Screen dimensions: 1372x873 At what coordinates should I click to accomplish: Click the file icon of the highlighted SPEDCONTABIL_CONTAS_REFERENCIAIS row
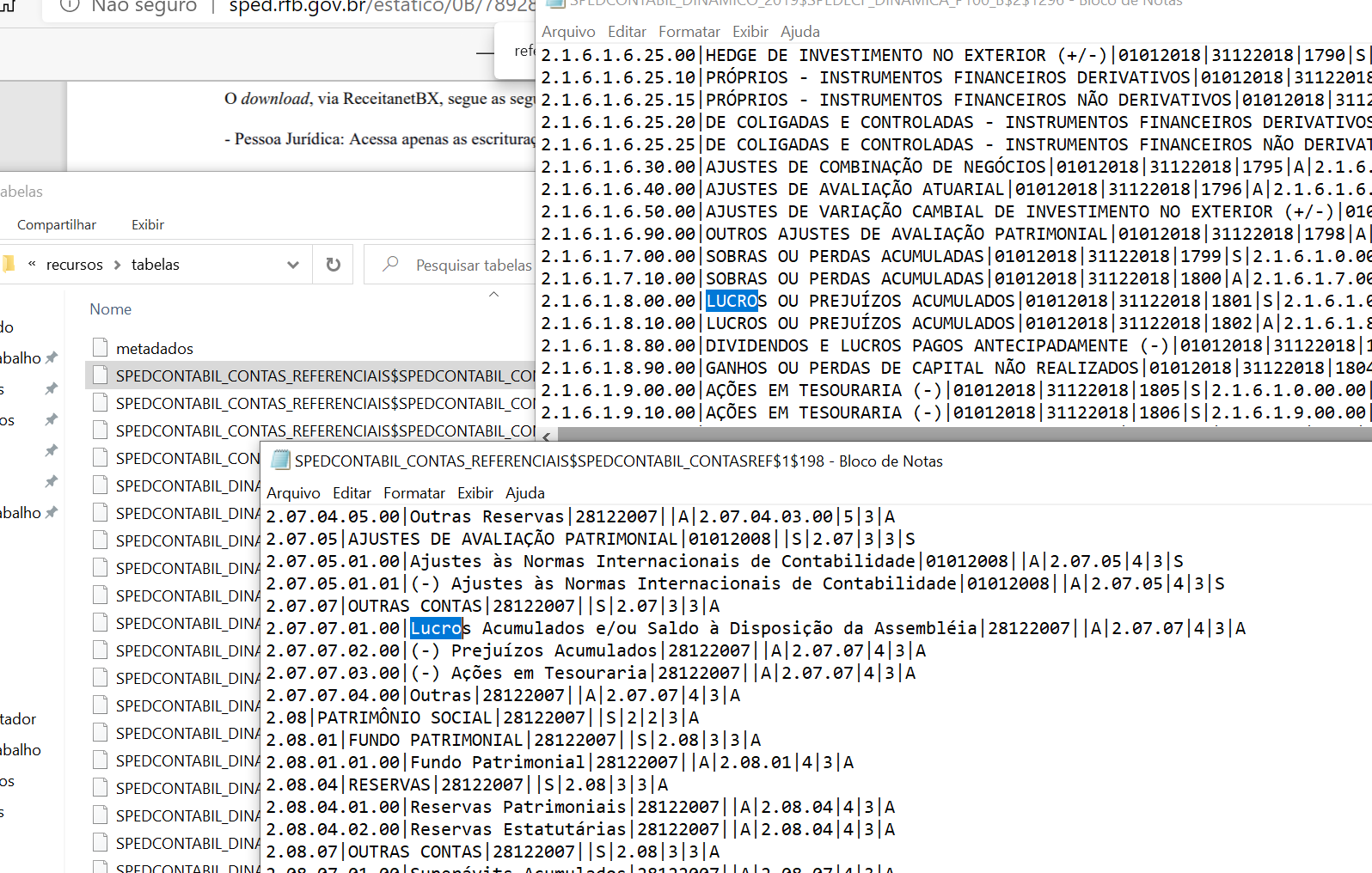(x=101, y=375)
